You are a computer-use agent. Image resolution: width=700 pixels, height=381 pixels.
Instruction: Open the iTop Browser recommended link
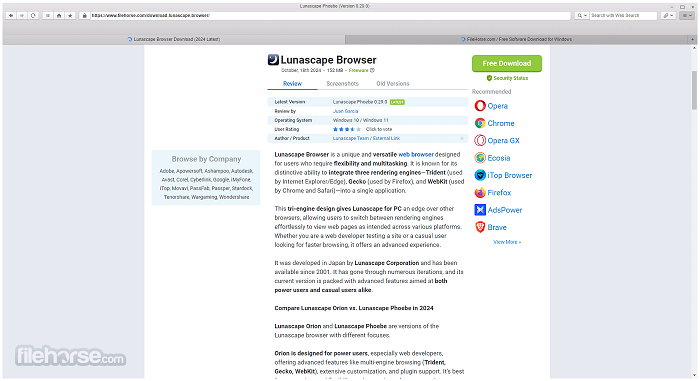tap(510, 175)
